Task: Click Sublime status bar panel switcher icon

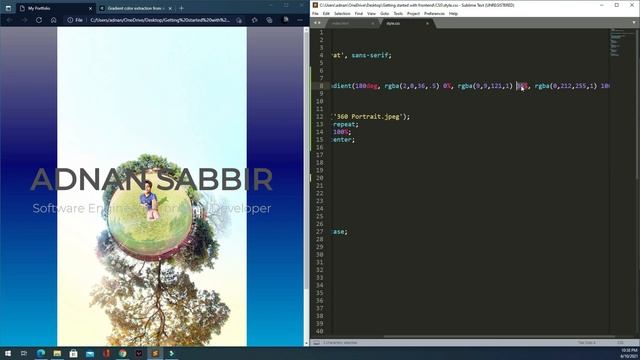Action: [x=316, y=343]
